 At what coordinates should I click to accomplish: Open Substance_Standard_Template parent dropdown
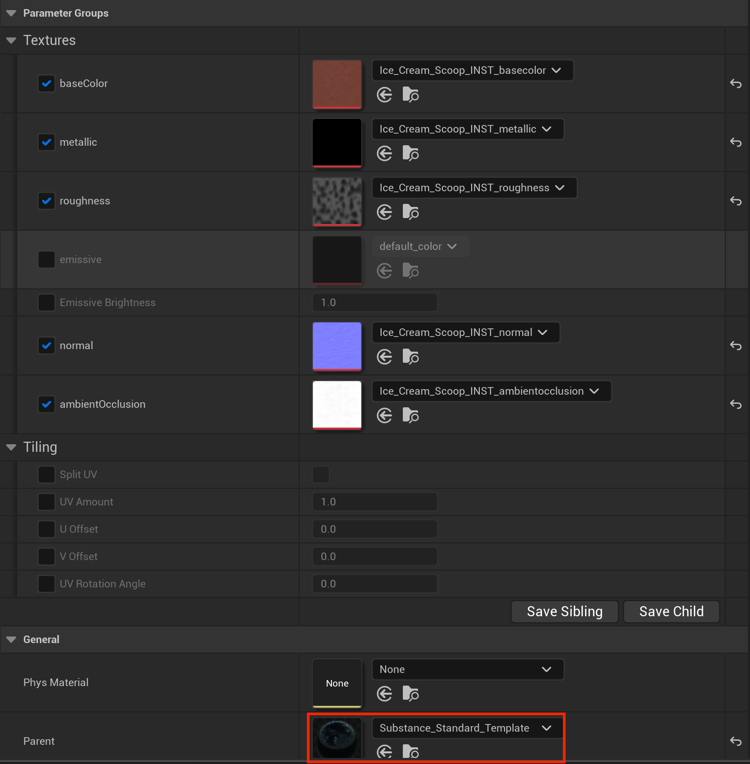coord(468,728)
